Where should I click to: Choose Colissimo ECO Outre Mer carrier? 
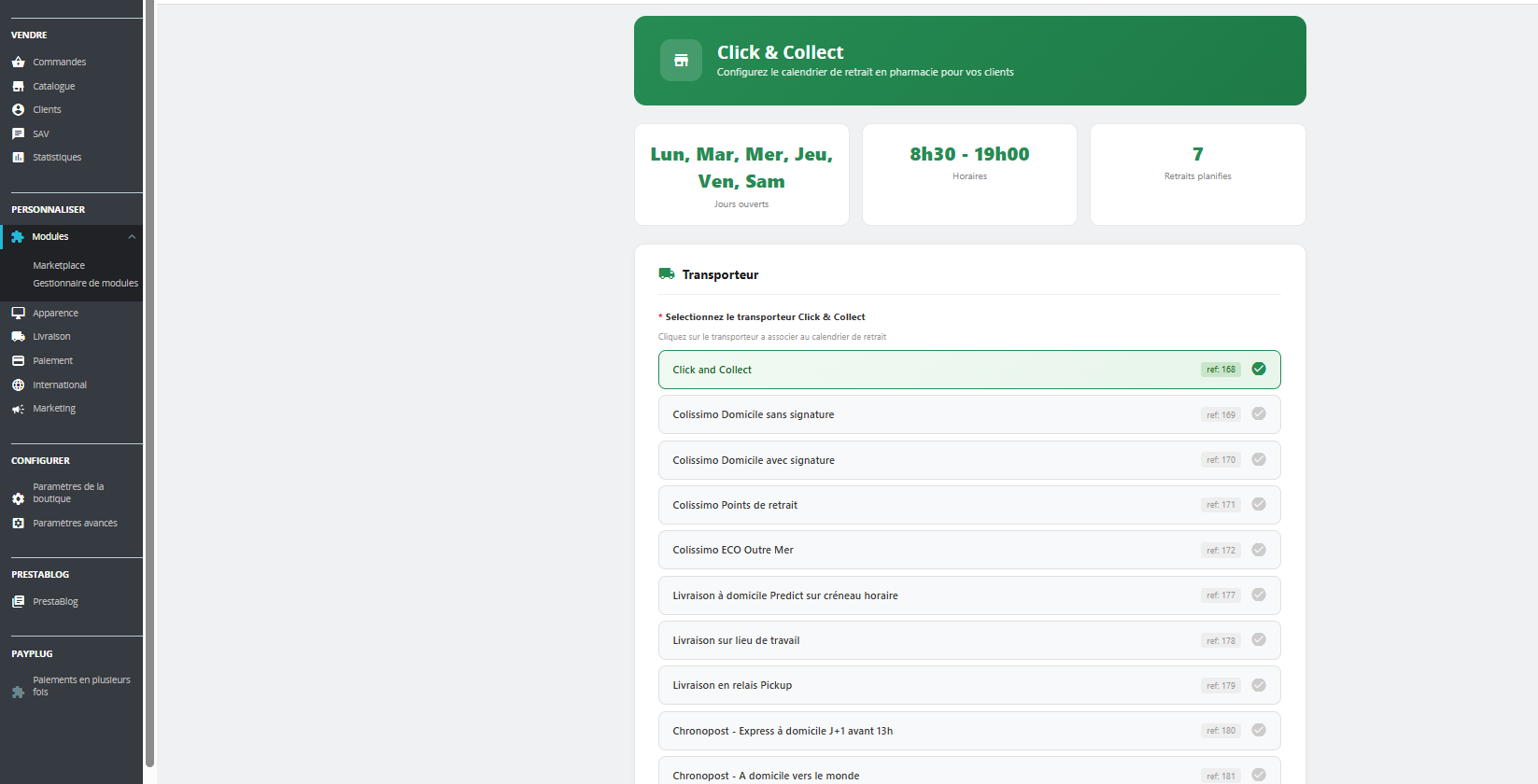tap(969, 550)
